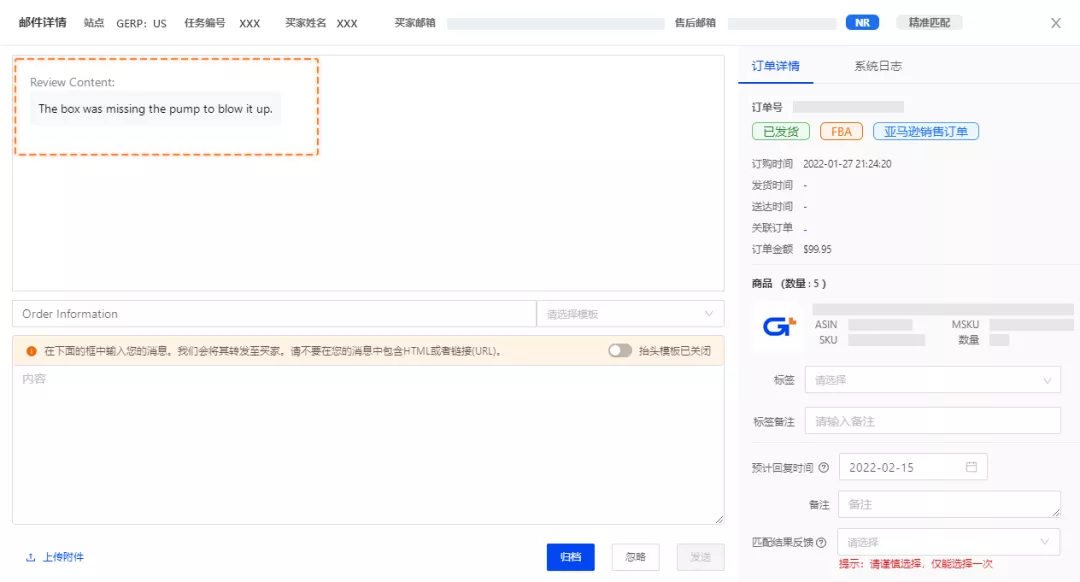The height and width of the screenshot is (582, 1080).
Task: Click the help icon beside 匹配结果反馈
Action: tap(822, 542)
